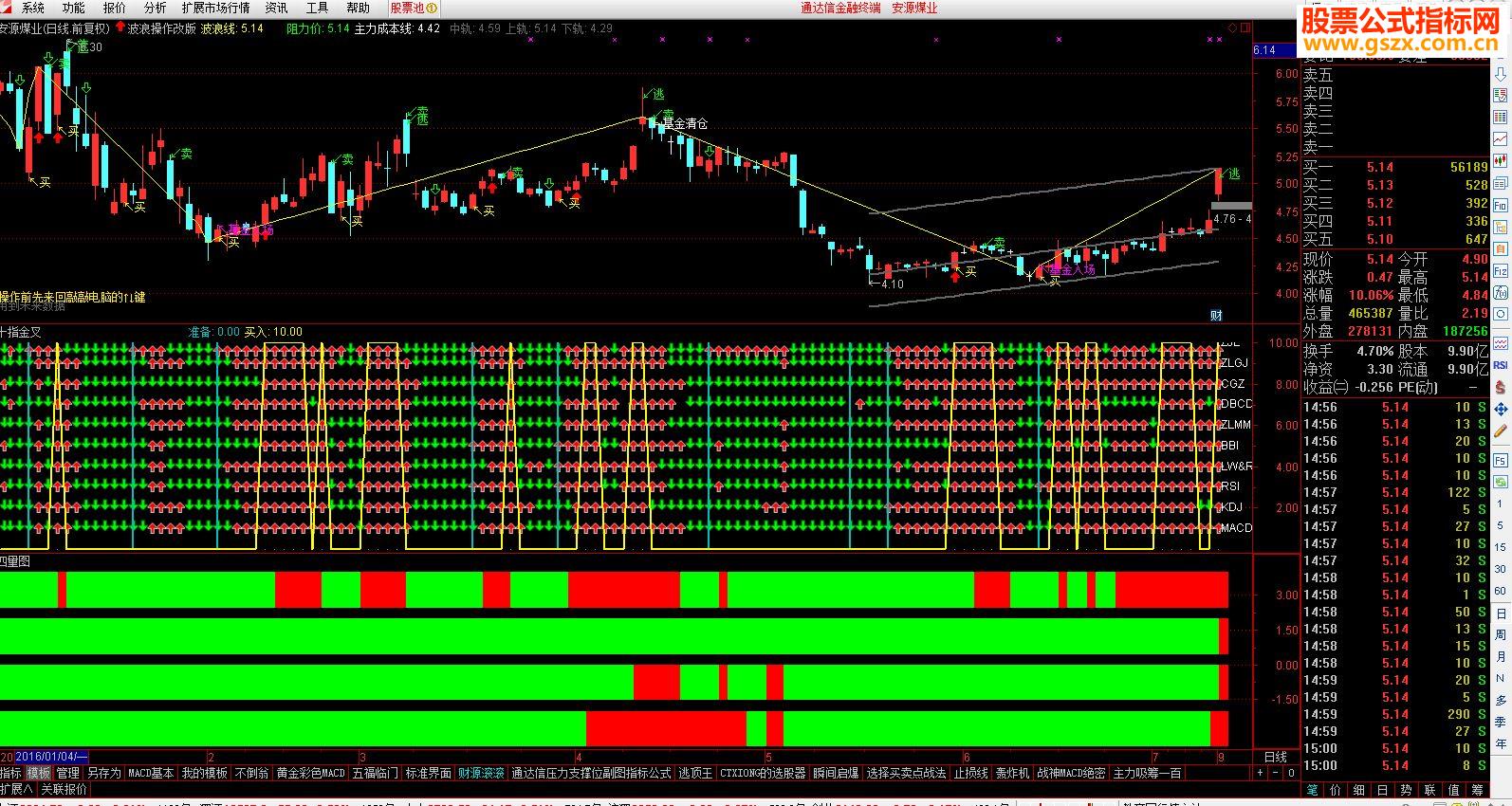Open the 关联报价 tab
The image size is (1512, 806).
(x=64, y=789)
